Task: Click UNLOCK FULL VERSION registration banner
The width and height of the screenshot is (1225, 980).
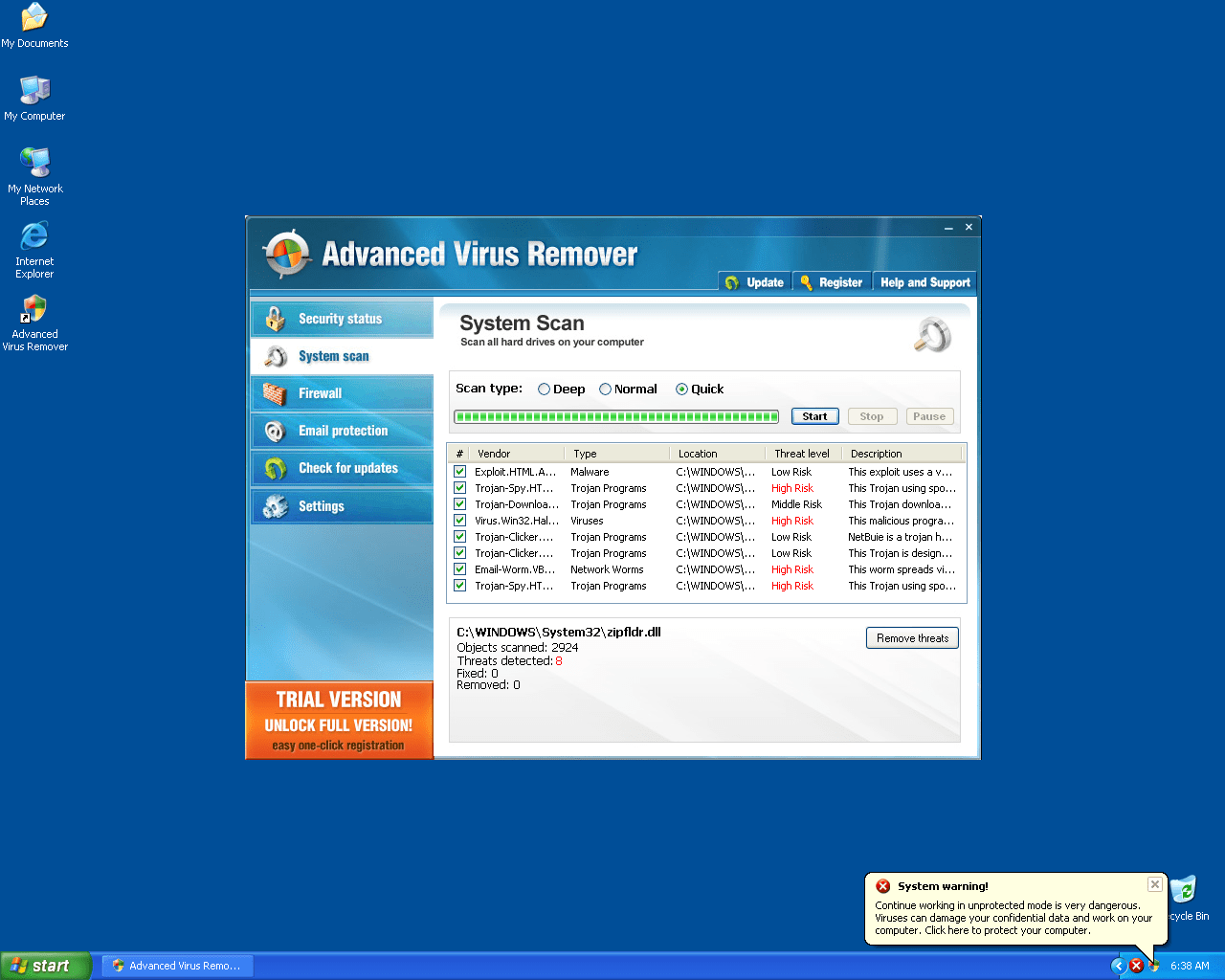Action: 339,724
